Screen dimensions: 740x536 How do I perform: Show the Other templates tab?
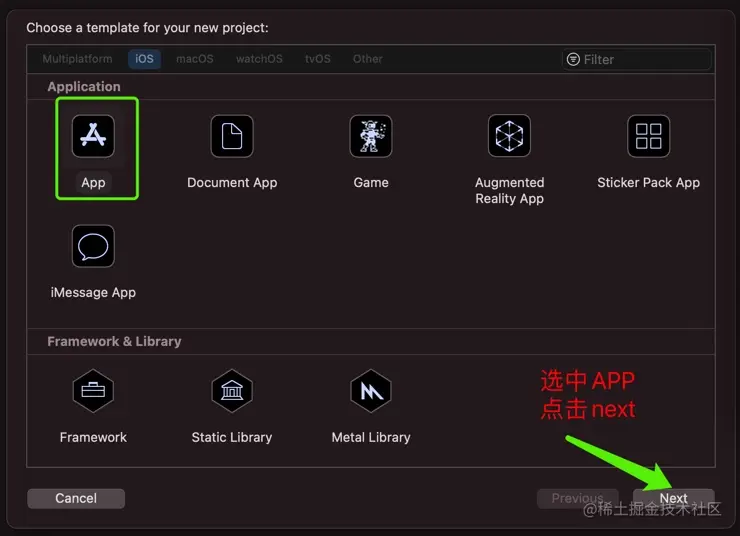coord(368,59)
